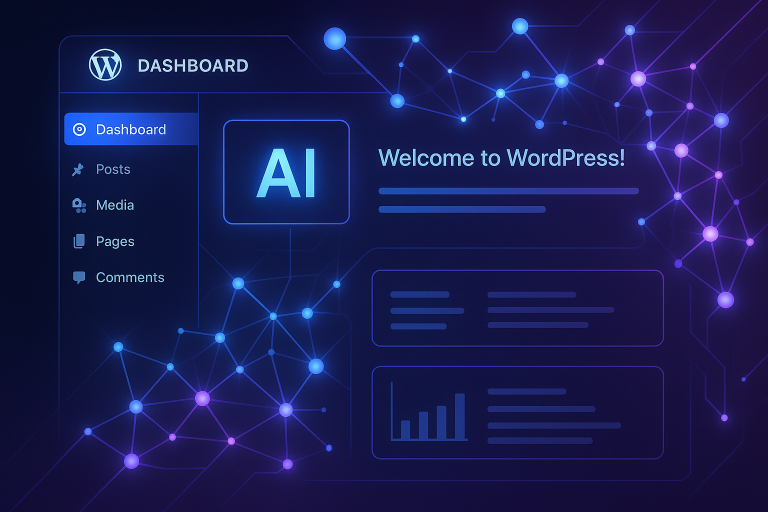Click the Media library icon
Screen dimensions: 768x512
tap(79, 205)
